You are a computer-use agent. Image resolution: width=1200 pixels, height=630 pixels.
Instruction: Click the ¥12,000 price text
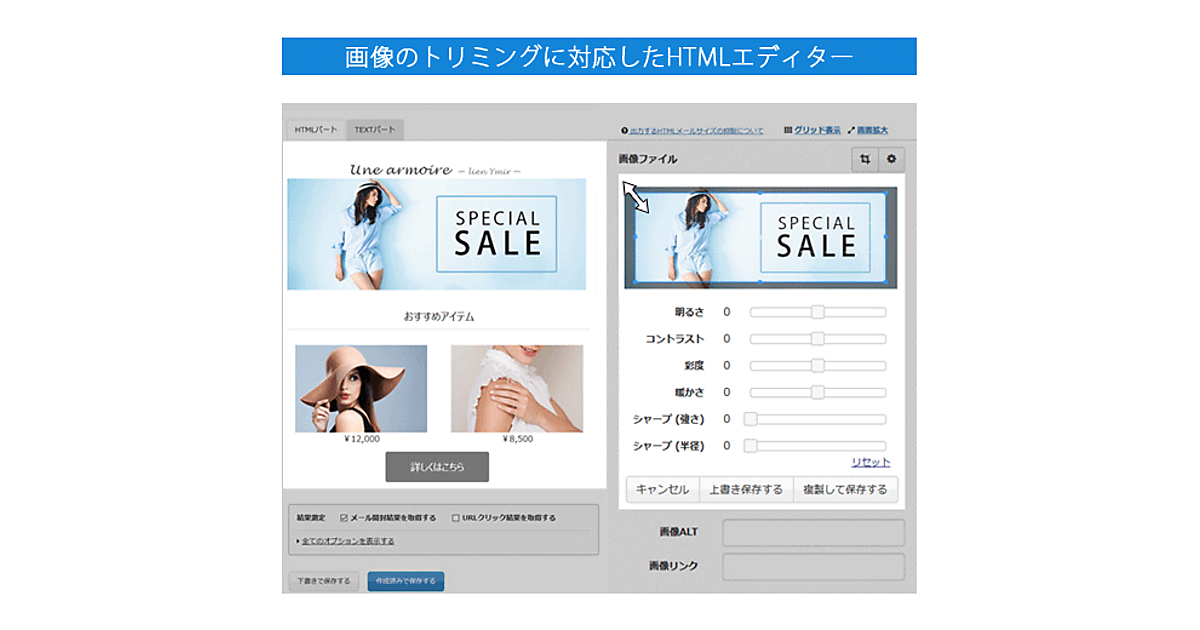362,439
